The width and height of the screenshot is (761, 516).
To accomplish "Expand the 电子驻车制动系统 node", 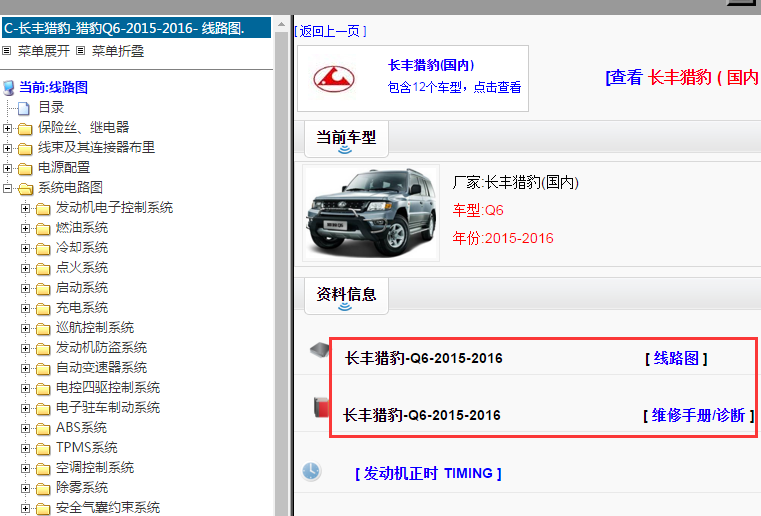I will point(25,408).
